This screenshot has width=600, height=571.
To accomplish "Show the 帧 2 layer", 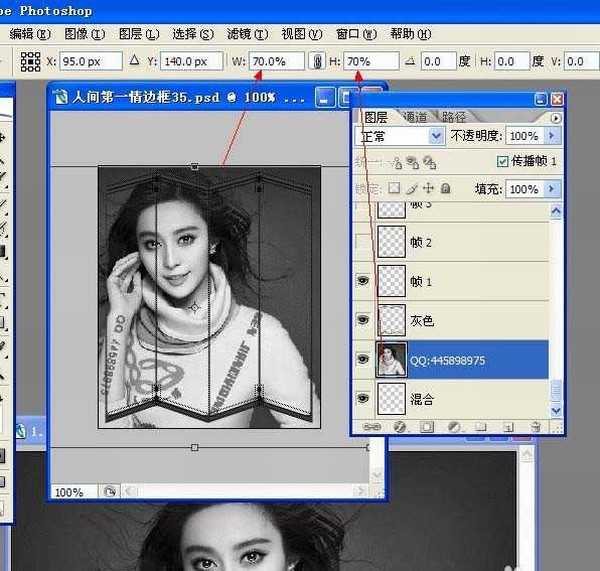I will [363, 243].
